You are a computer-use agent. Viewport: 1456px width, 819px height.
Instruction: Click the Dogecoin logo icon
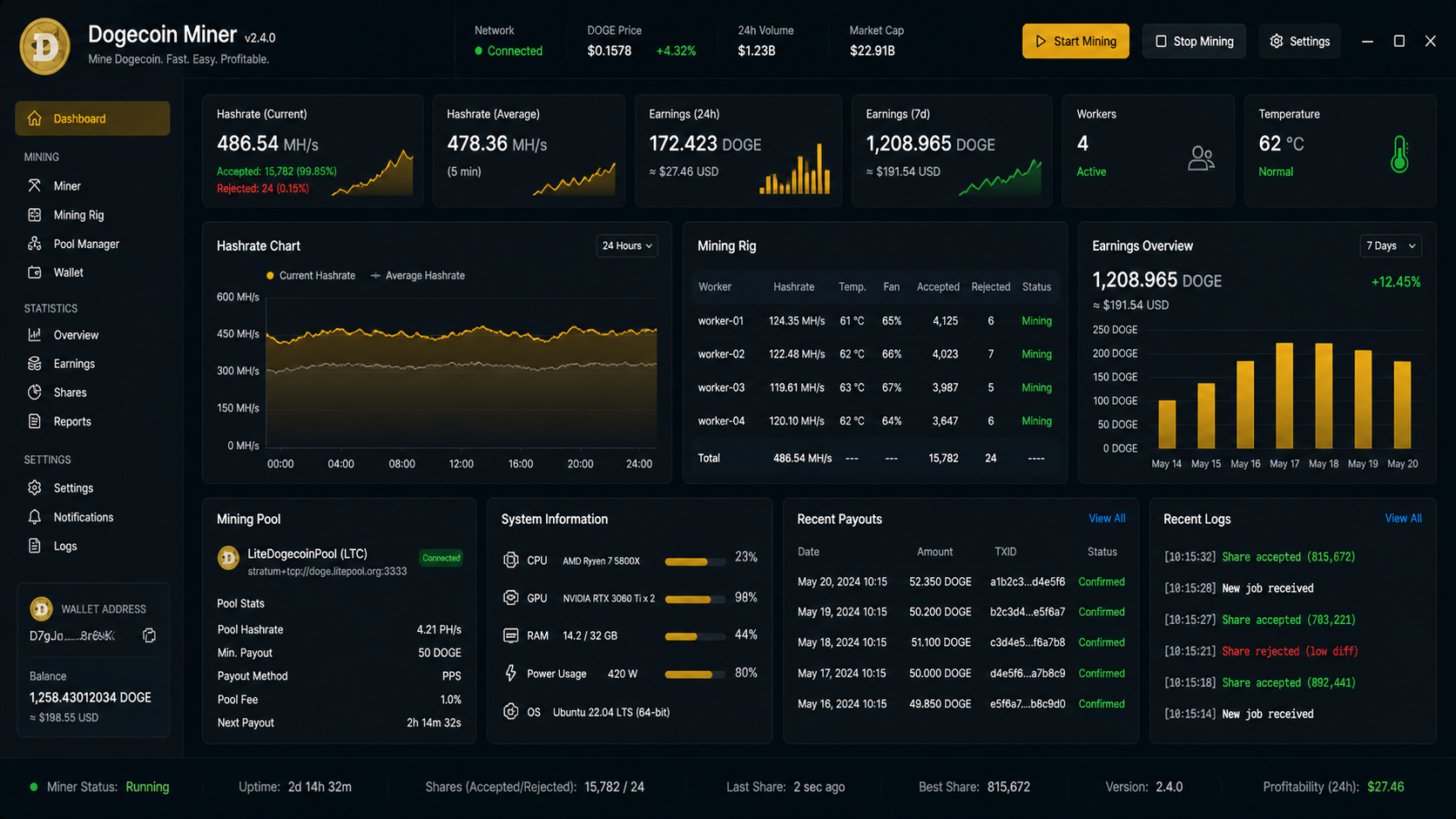(x=44, y=45)
